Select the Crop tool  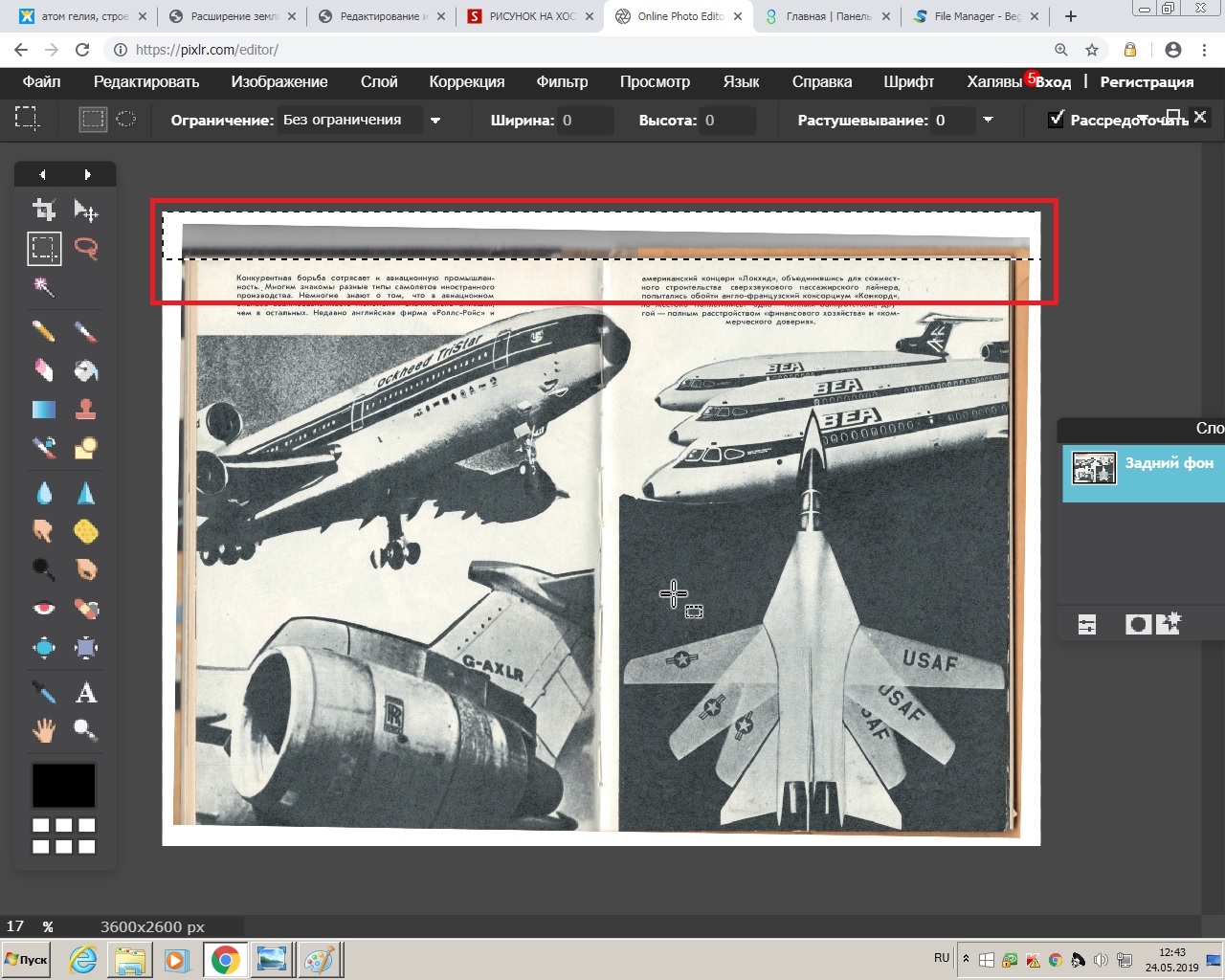pyautogui.click(x=44, y=210)
